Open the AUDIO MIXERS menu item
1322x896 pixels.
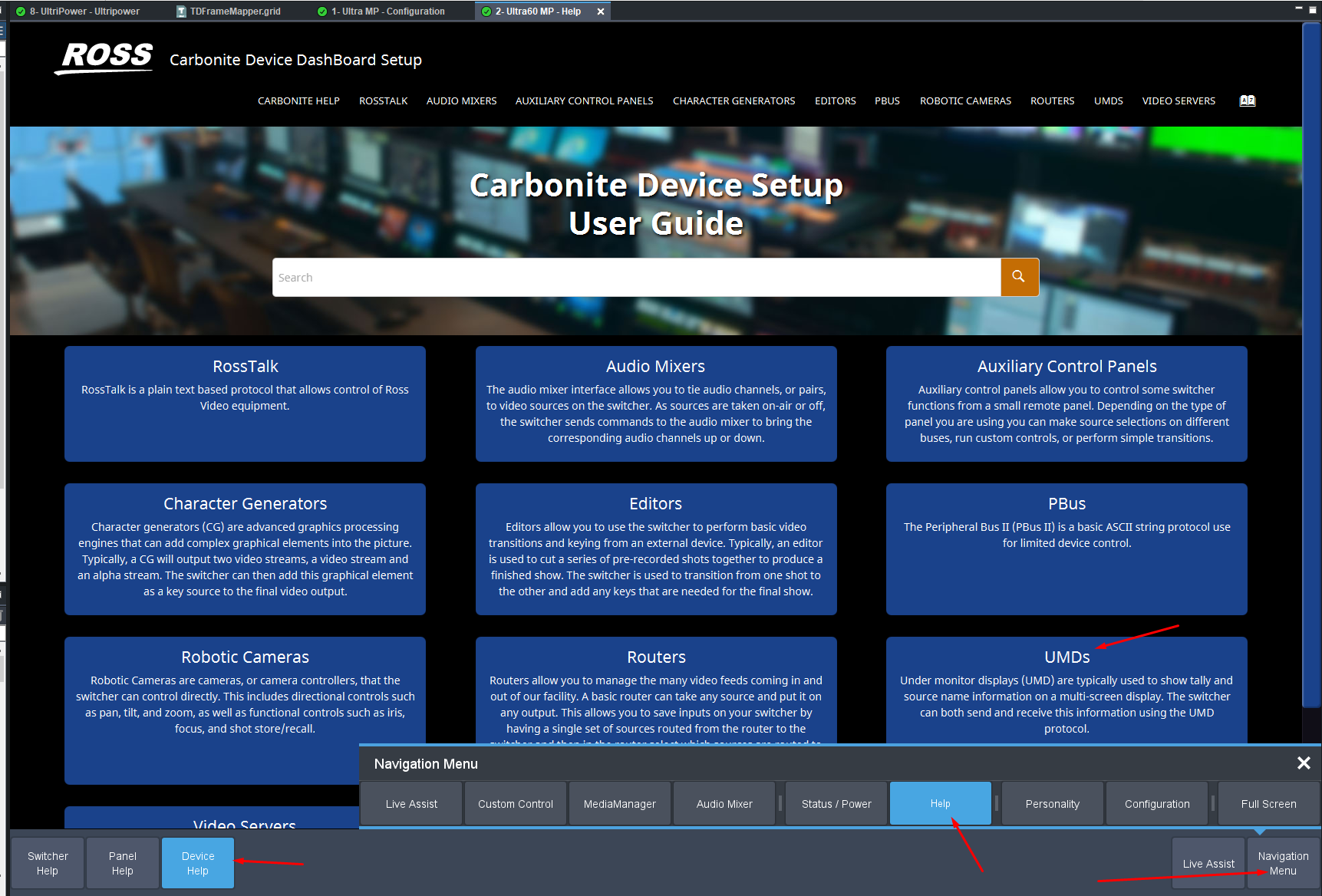[x=461, y=100]
